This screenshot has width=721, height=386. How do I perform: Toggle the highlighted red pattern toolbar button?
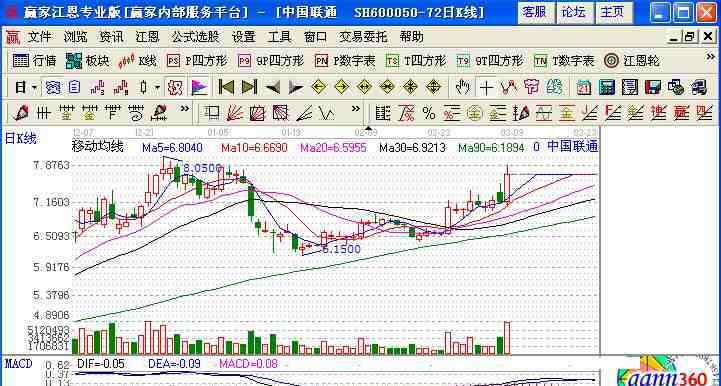[174, 87]
